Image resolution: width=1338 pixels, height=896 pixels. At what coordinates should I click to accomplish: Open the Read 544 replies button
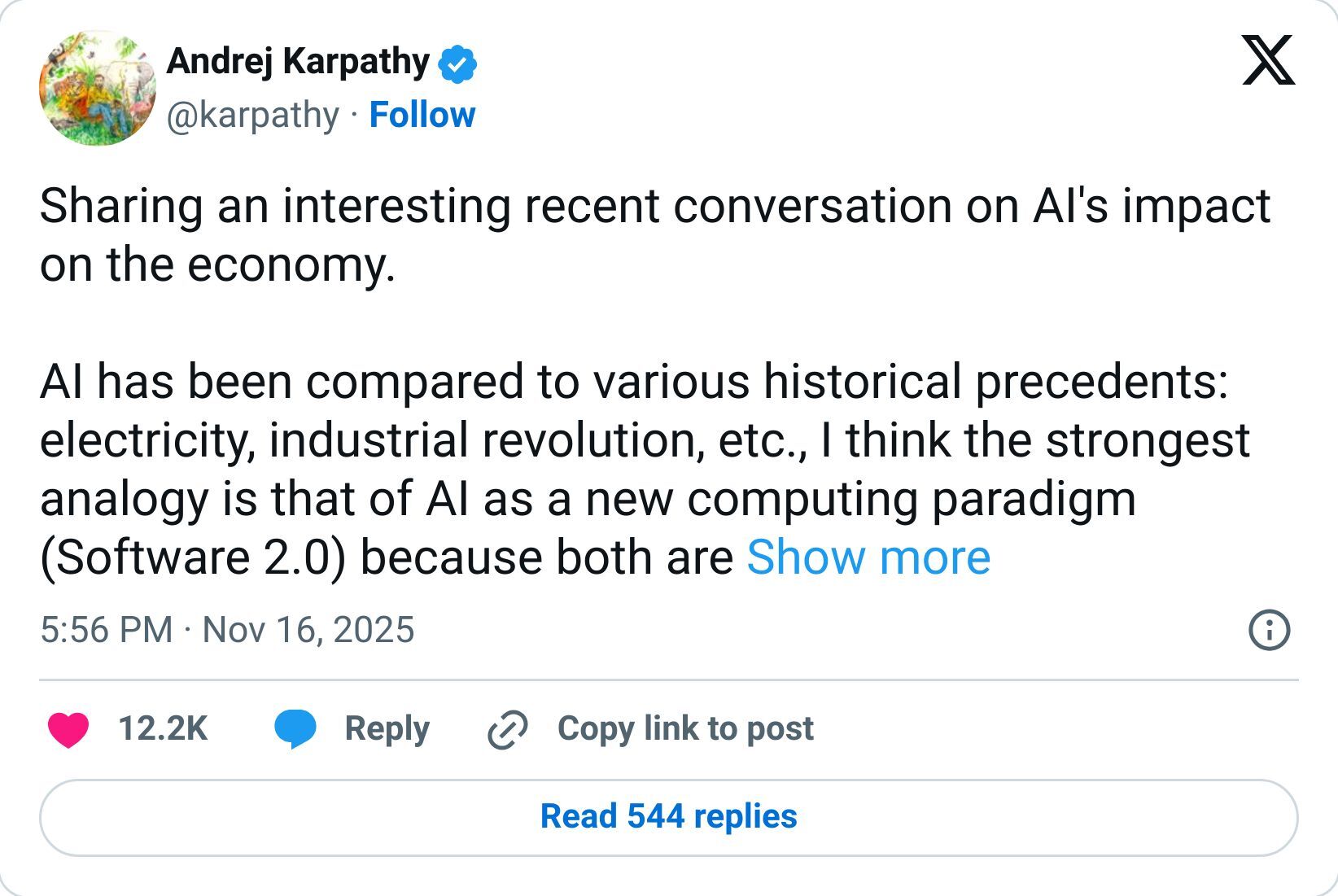point(668,817)
